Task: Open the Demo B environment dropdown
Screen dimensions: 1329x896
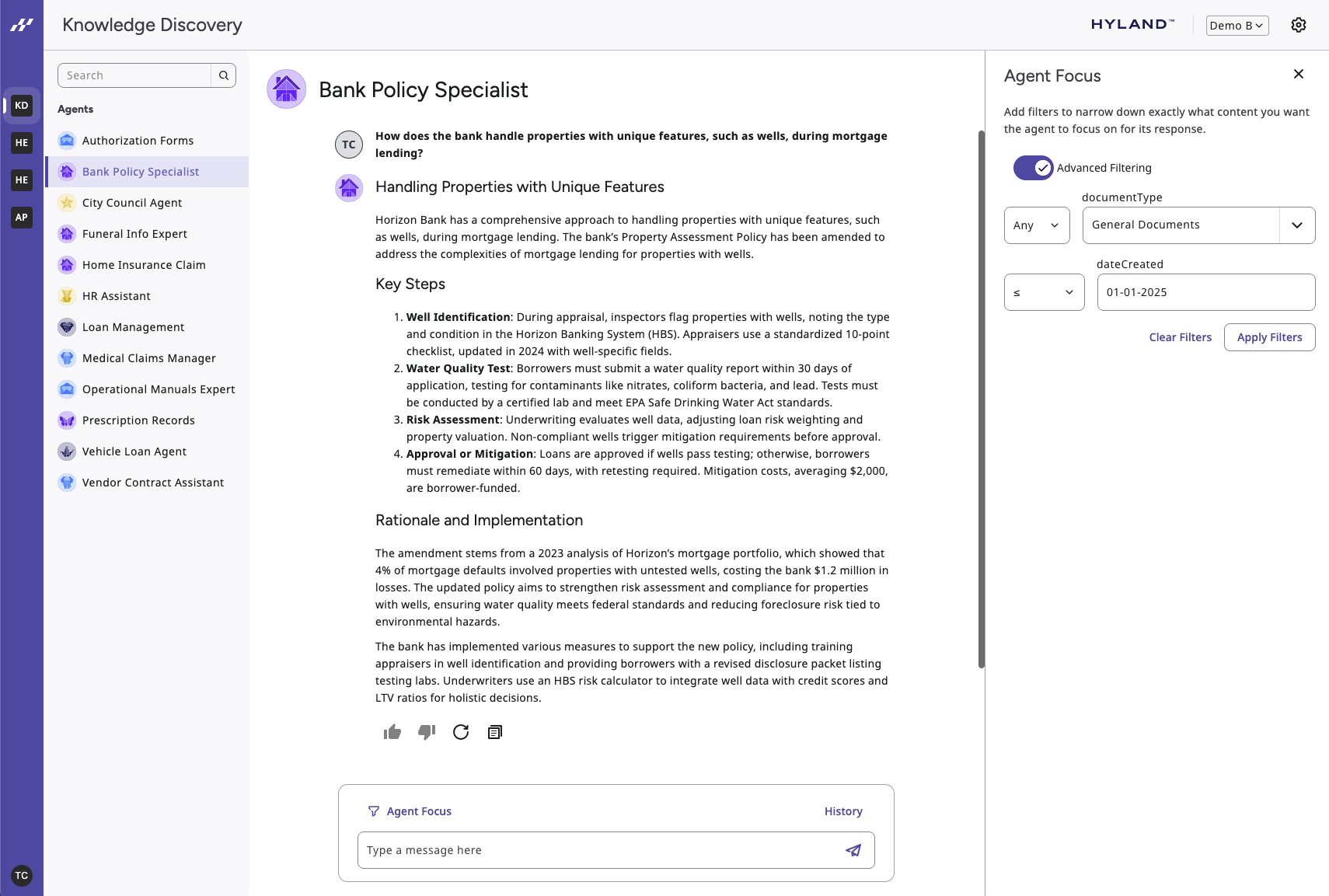Action: (x=1237, y=26)
